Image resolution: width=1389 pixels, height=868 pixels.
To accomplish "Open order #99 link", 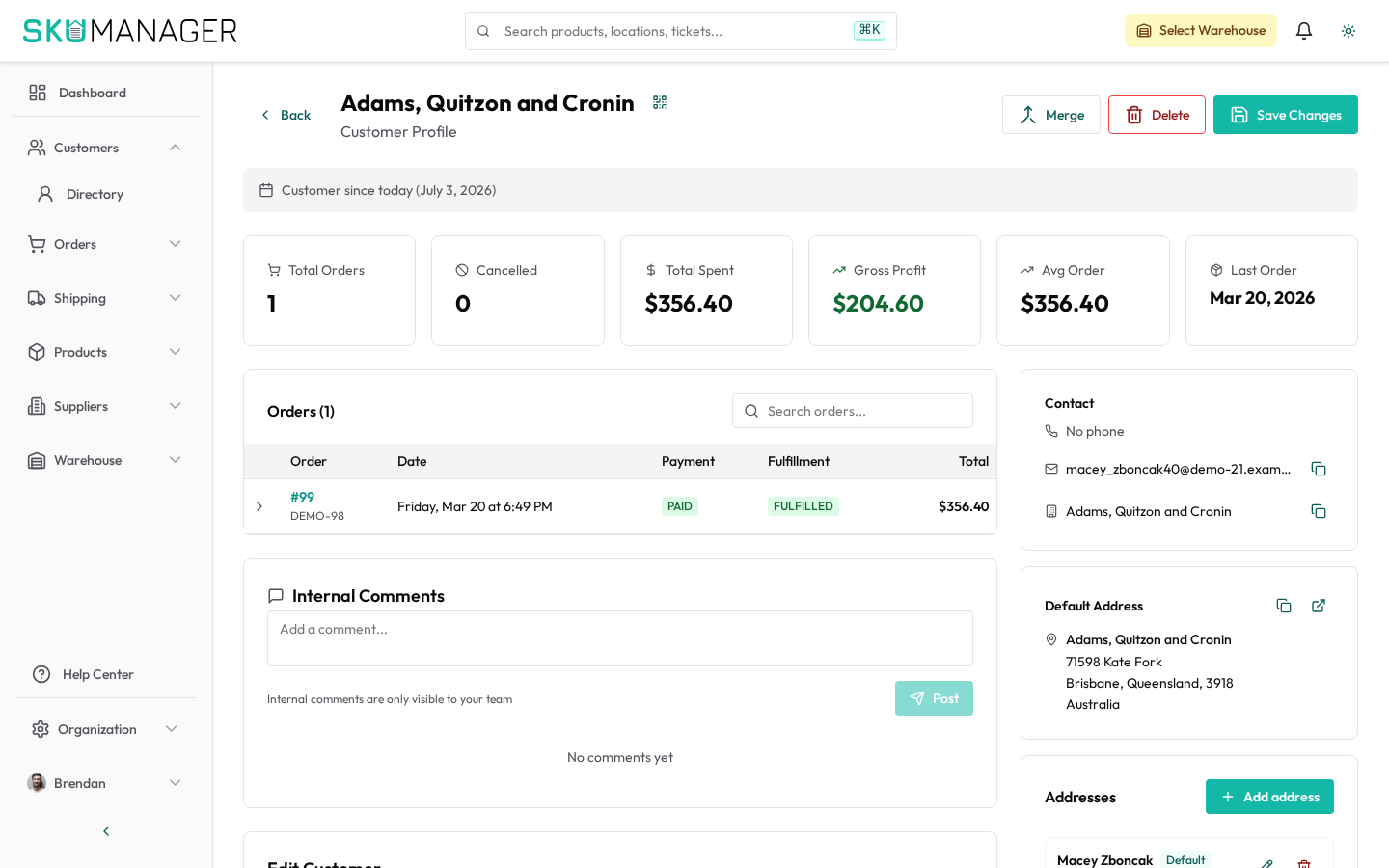I will click(x=302, y=497).
